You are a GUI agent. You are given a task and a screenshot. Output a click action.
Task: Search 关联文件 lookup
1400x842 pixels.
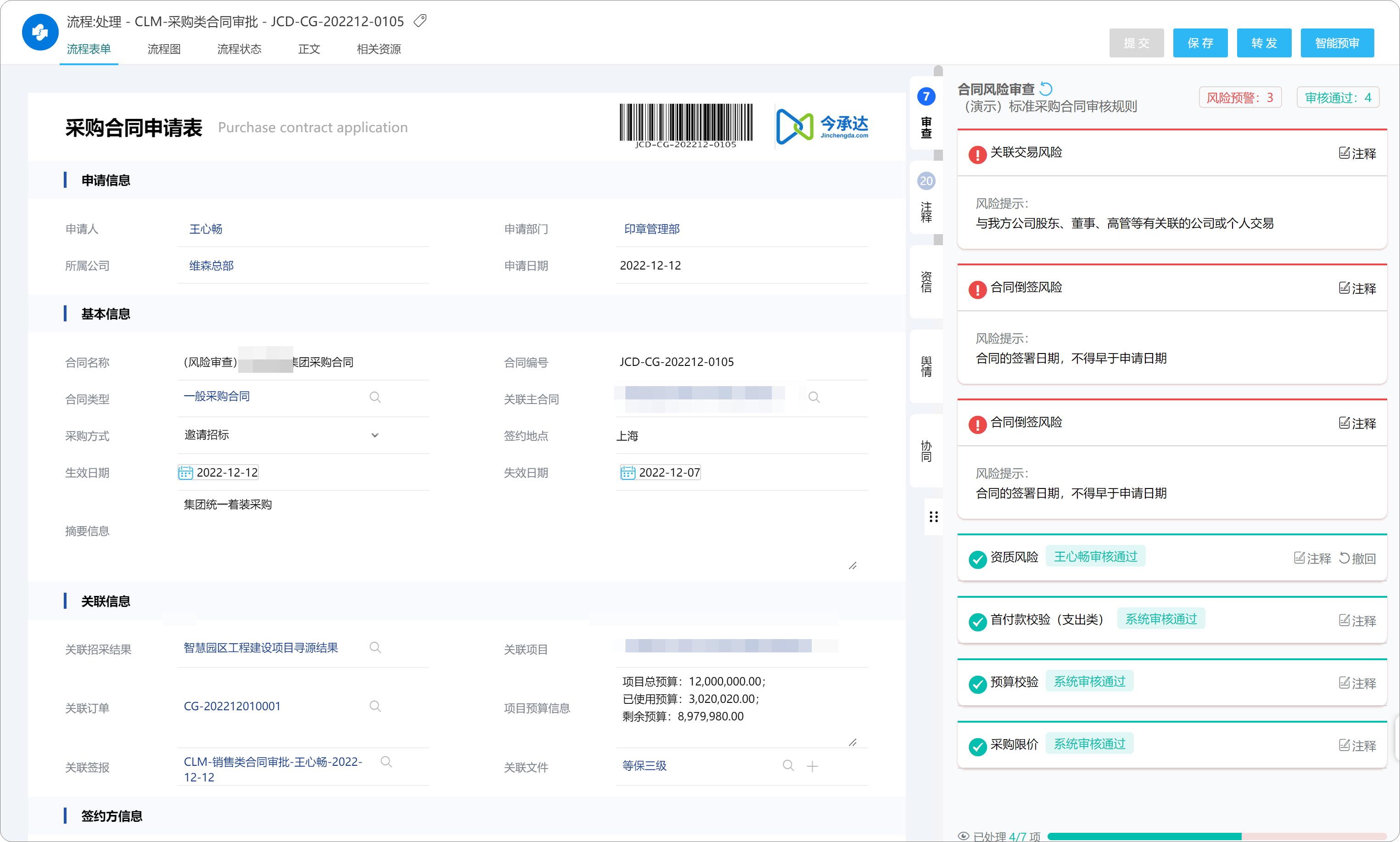click(x=788, y=765)
